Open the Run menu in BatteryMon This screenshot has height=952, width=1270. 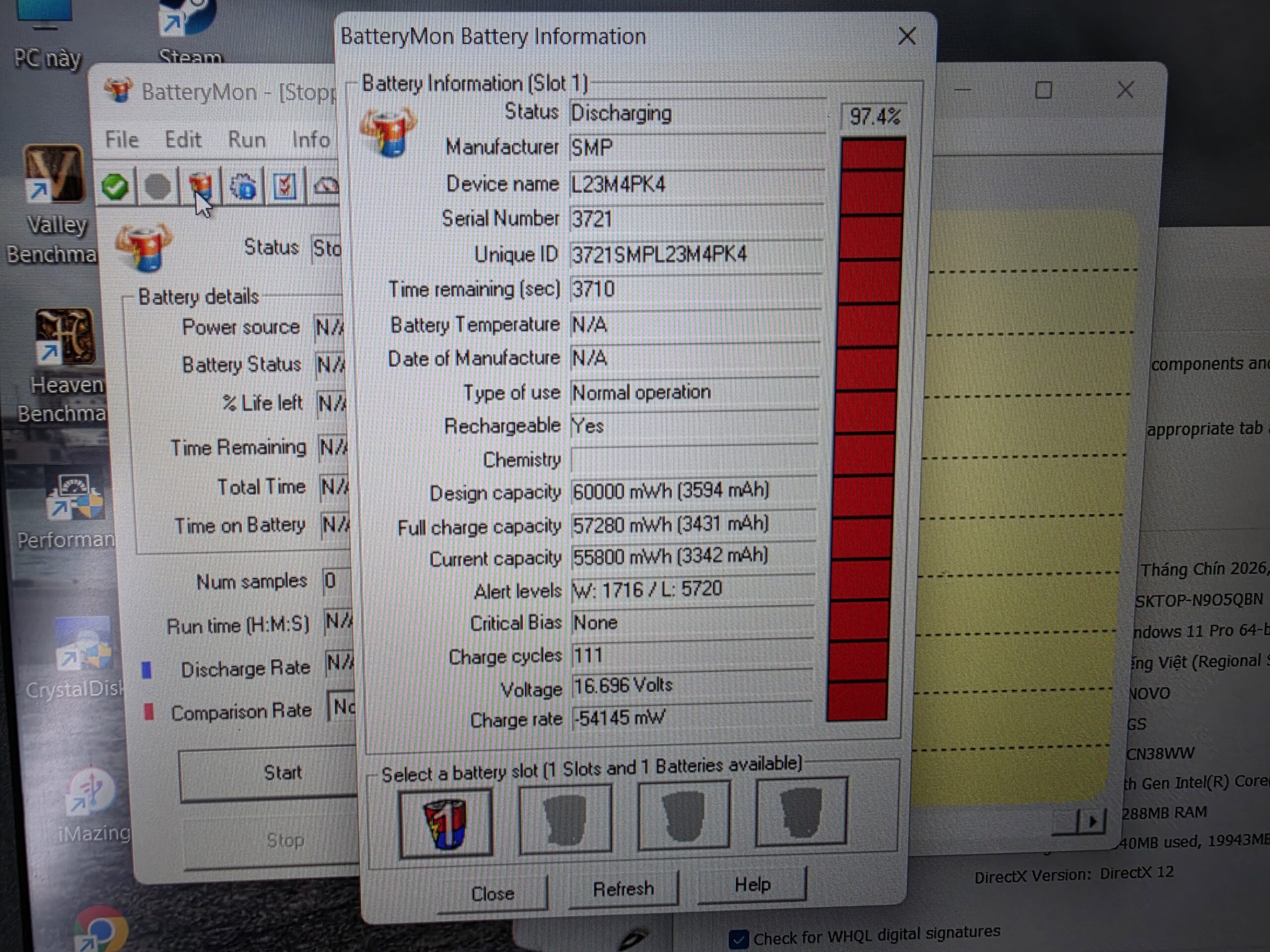click(247, 139)
